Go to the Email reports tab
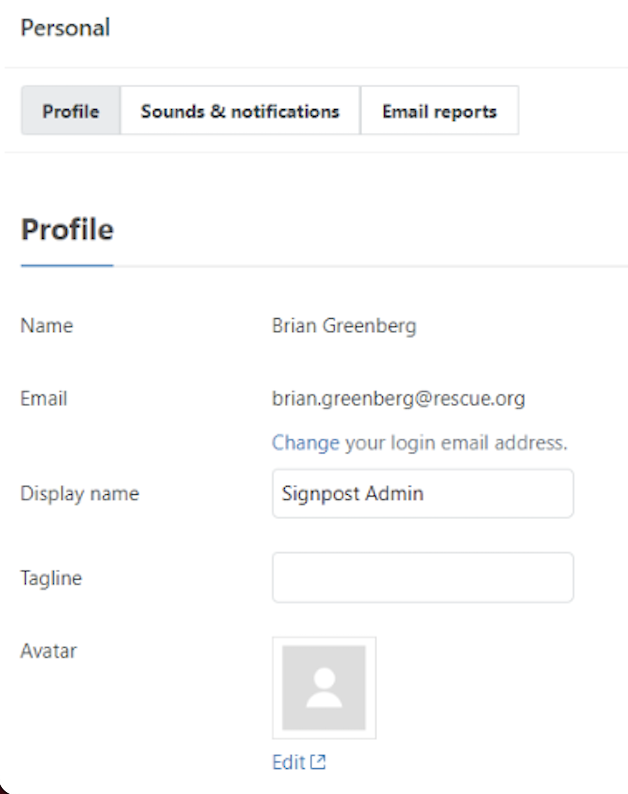 439,111
